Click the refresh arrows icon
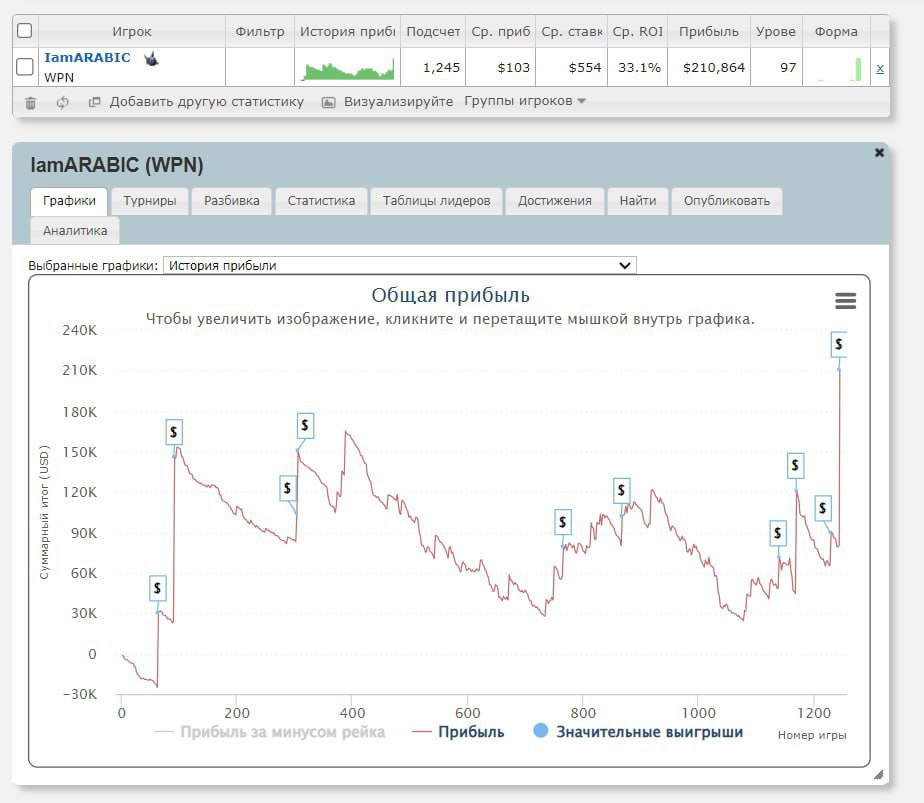 [62, 102]
